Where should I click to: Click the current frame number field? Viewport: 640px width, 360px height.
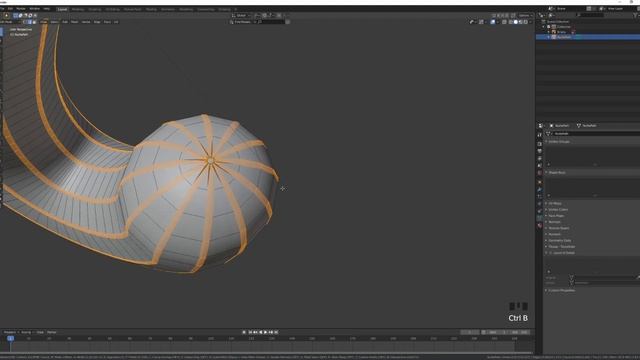(470, 332)
